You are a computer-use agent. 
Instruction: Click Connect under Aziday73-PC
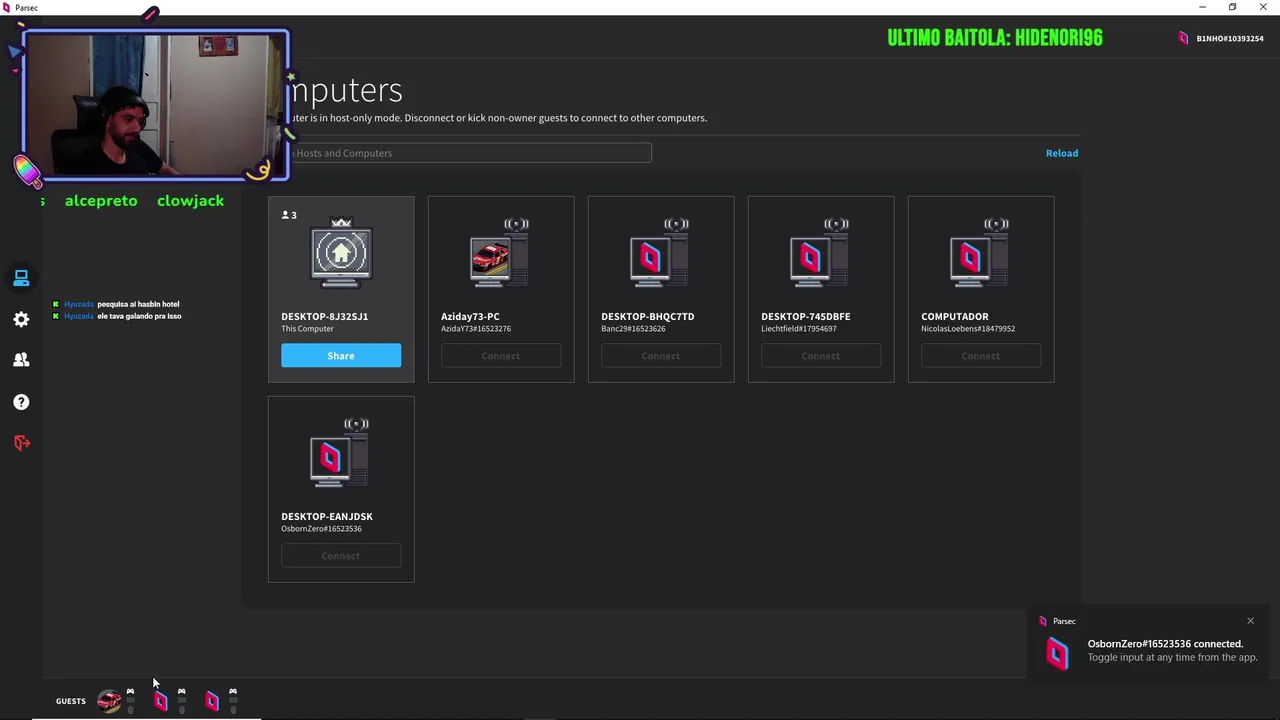coord(501,356)
